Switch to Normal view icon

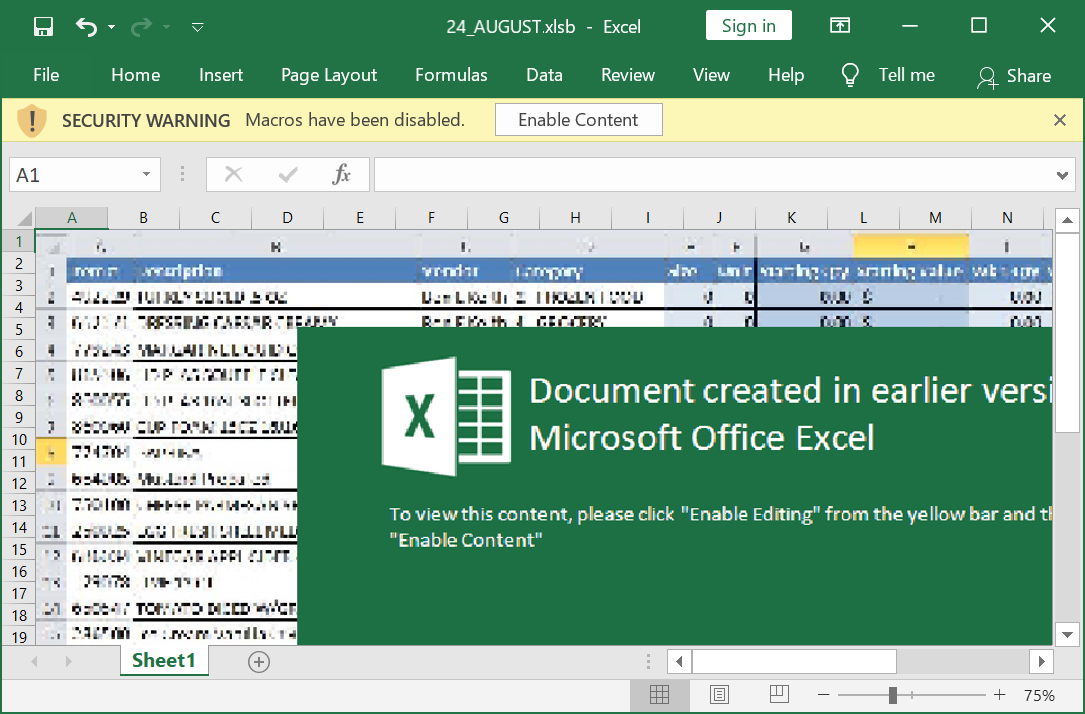[659, 695]
